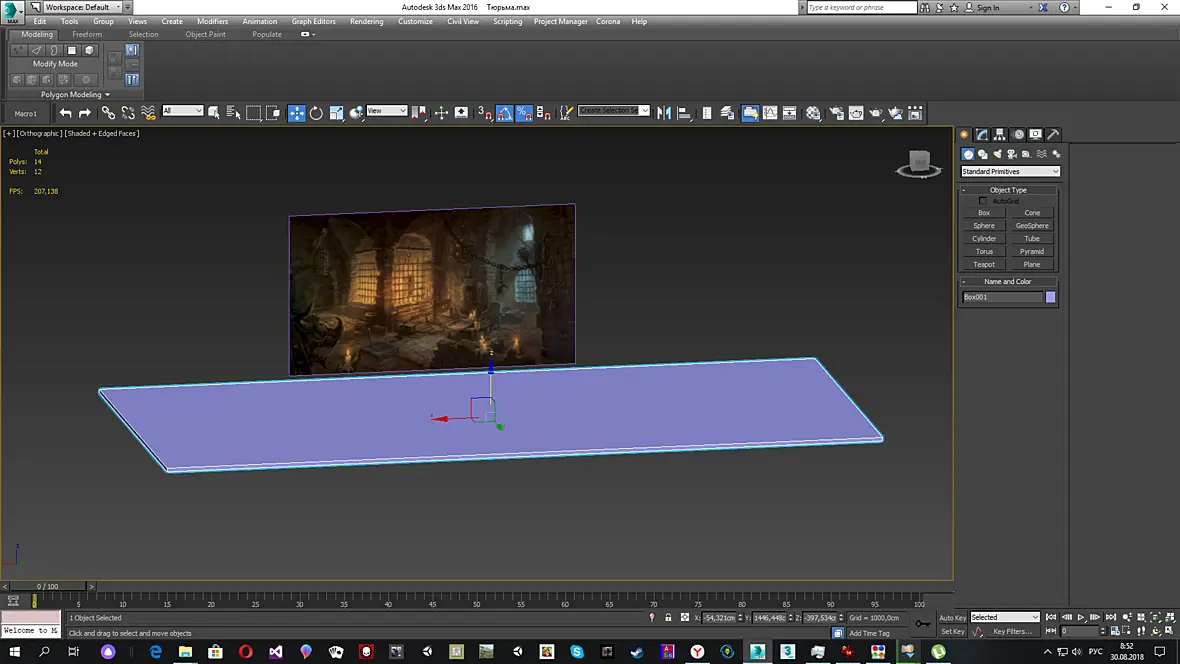Image resolution: width=1180 pixels, height=664 pixels.
Task: Open the Display command panel tab
Action: pos(1036,134)
